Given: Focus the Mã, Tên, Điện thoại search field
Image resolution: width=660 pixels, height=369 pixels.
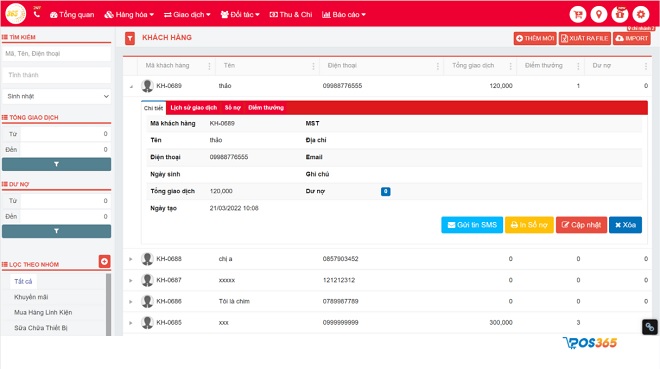Looking at the screenshot, I should pyautogui.click(x=56, y=53).
